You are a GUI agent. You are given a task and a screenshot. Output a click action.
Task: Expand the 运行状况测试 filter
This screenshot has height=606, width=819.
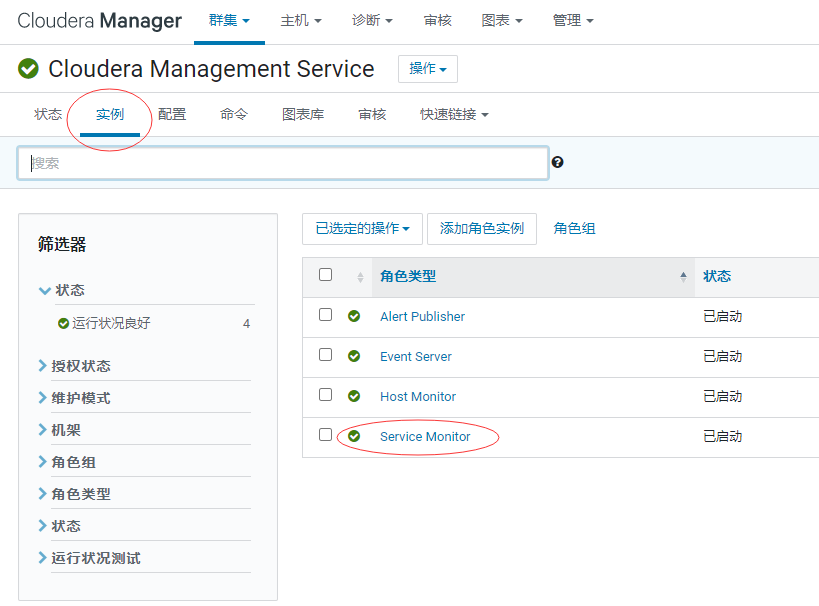[89, 558]
